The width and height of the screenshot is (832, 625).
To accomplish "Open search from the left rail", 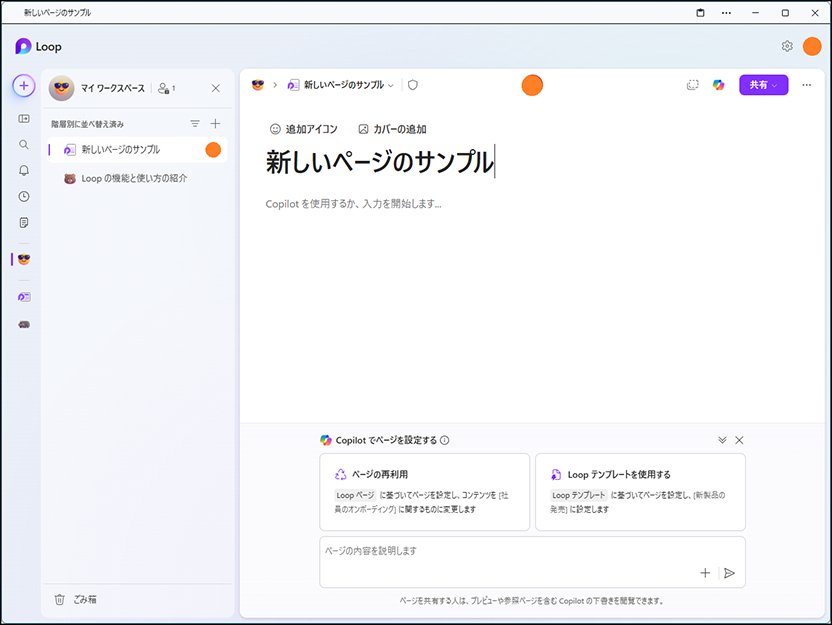I will point(24,144).
